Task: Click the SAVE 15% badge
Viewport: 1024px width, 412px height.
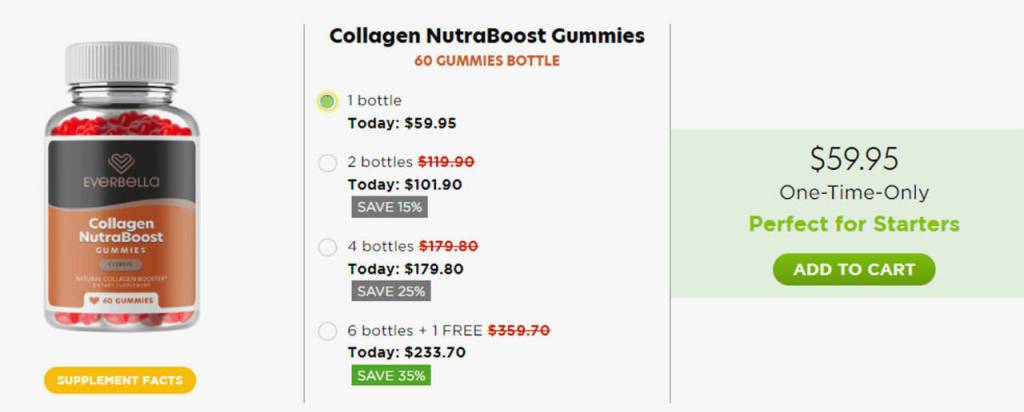Action: point(389,207)
